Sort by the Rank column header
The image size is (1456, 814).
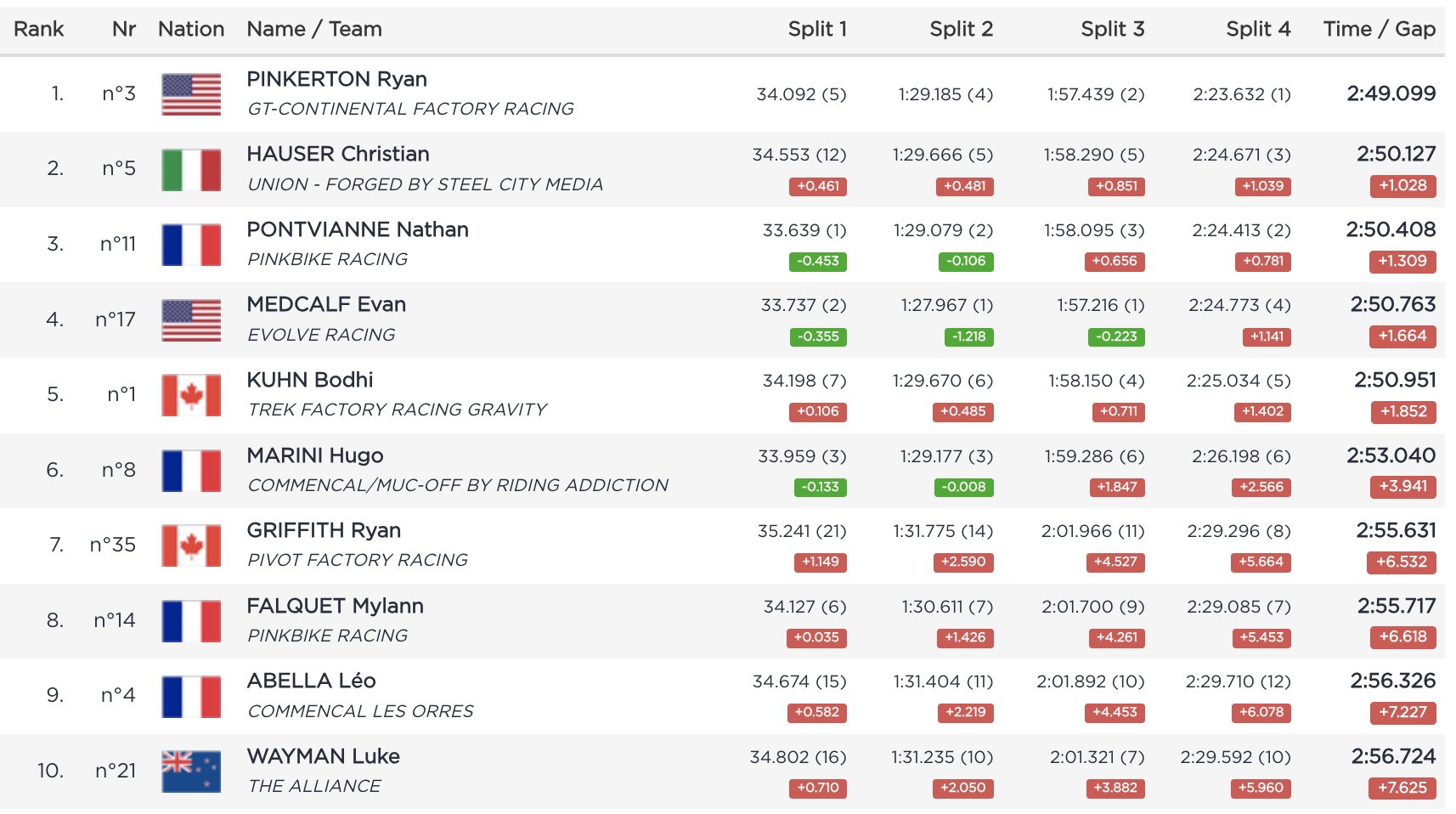point(39,29)
